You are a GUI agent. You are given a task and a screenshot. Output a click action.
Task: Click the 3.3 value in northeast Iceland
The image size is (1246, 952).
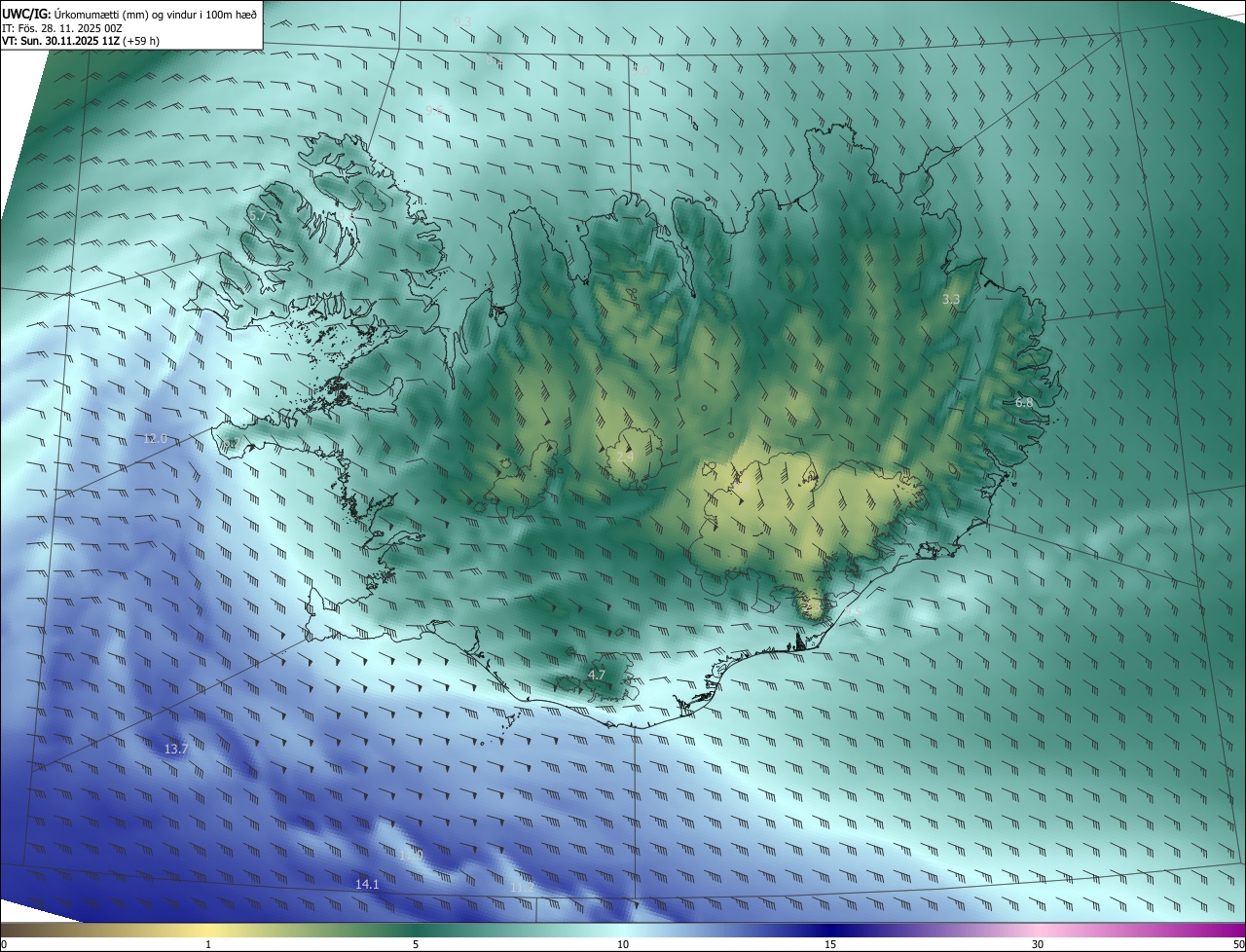click(x=951, y=300)
